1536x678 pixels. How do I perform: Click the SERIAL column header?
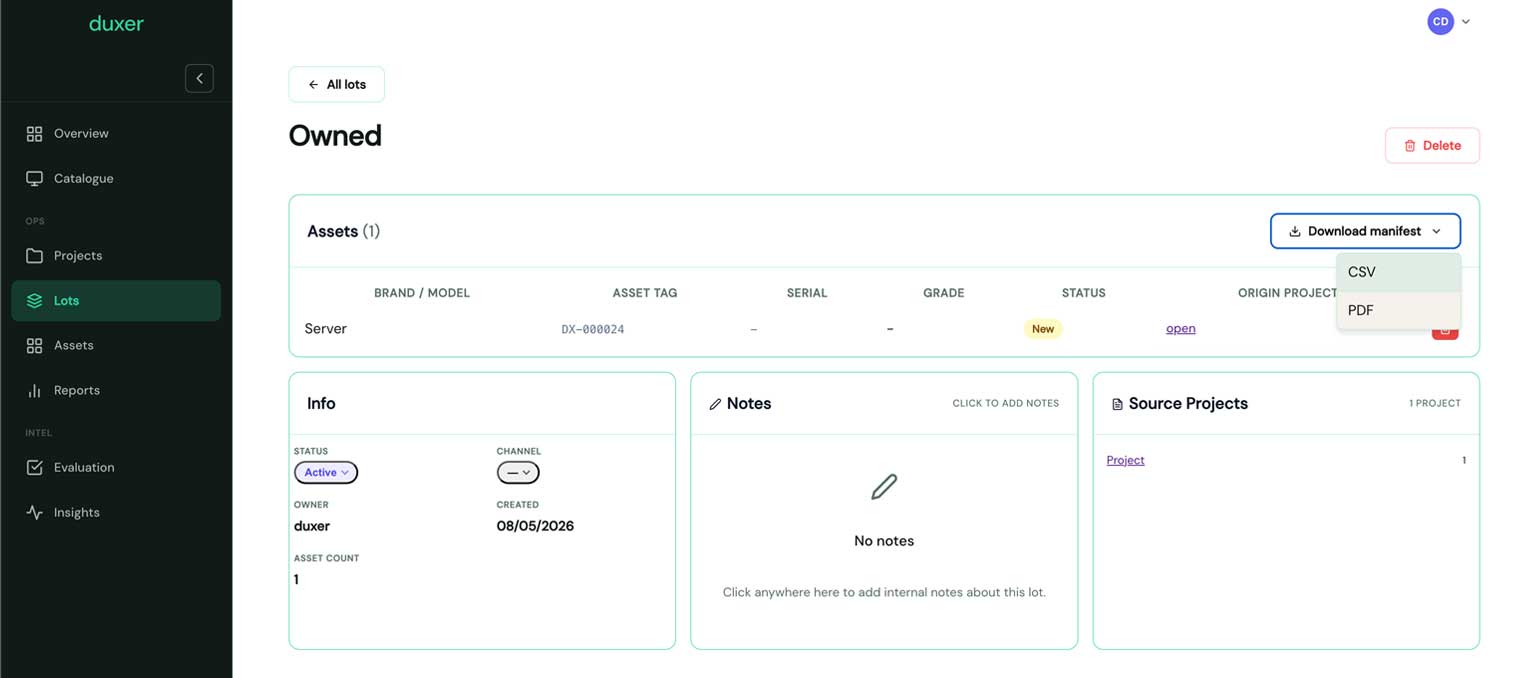[807, 293]
